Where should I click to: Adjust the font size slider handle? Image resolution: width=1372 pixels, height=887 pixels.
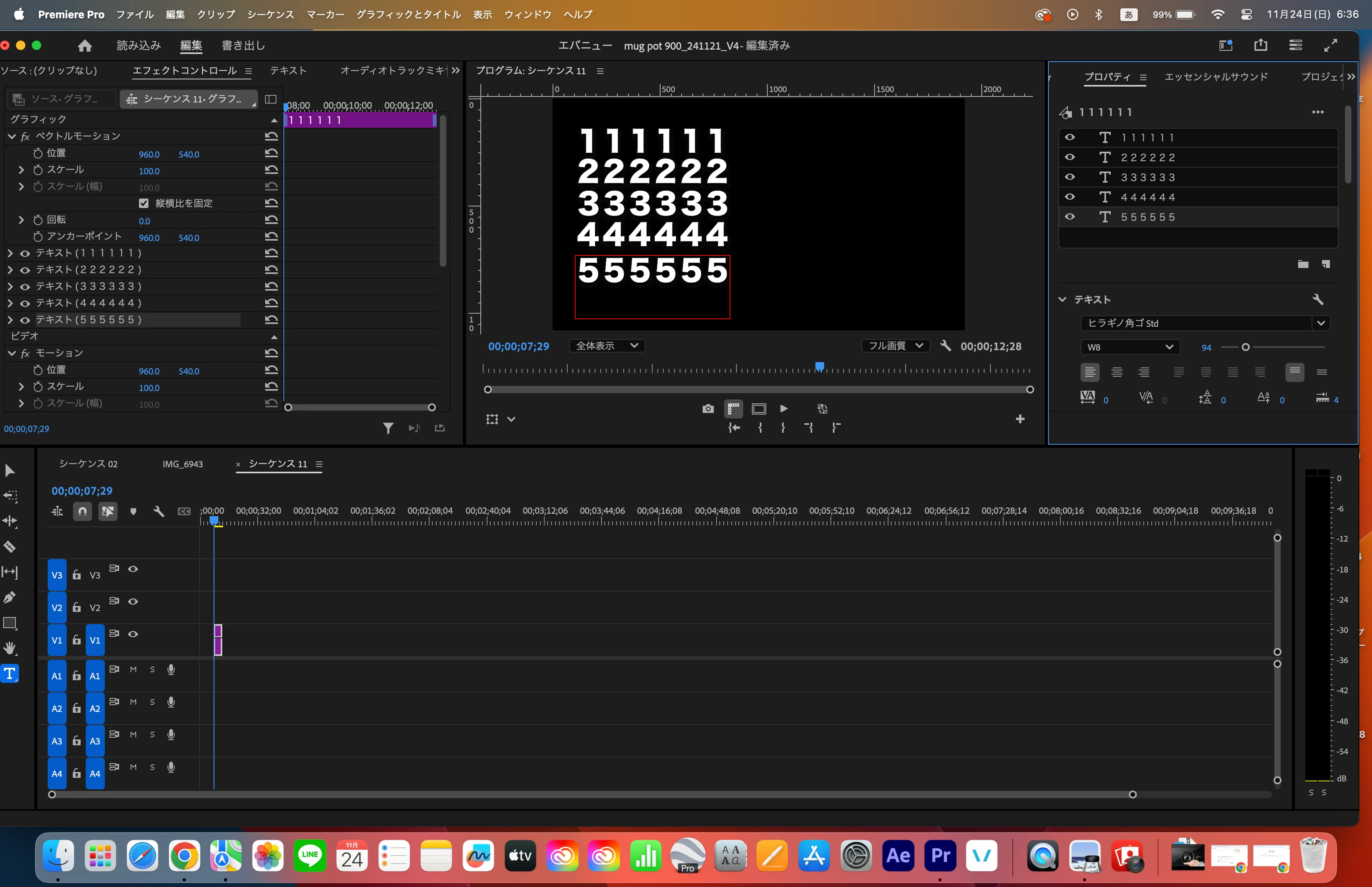(x=1245, y=347)
